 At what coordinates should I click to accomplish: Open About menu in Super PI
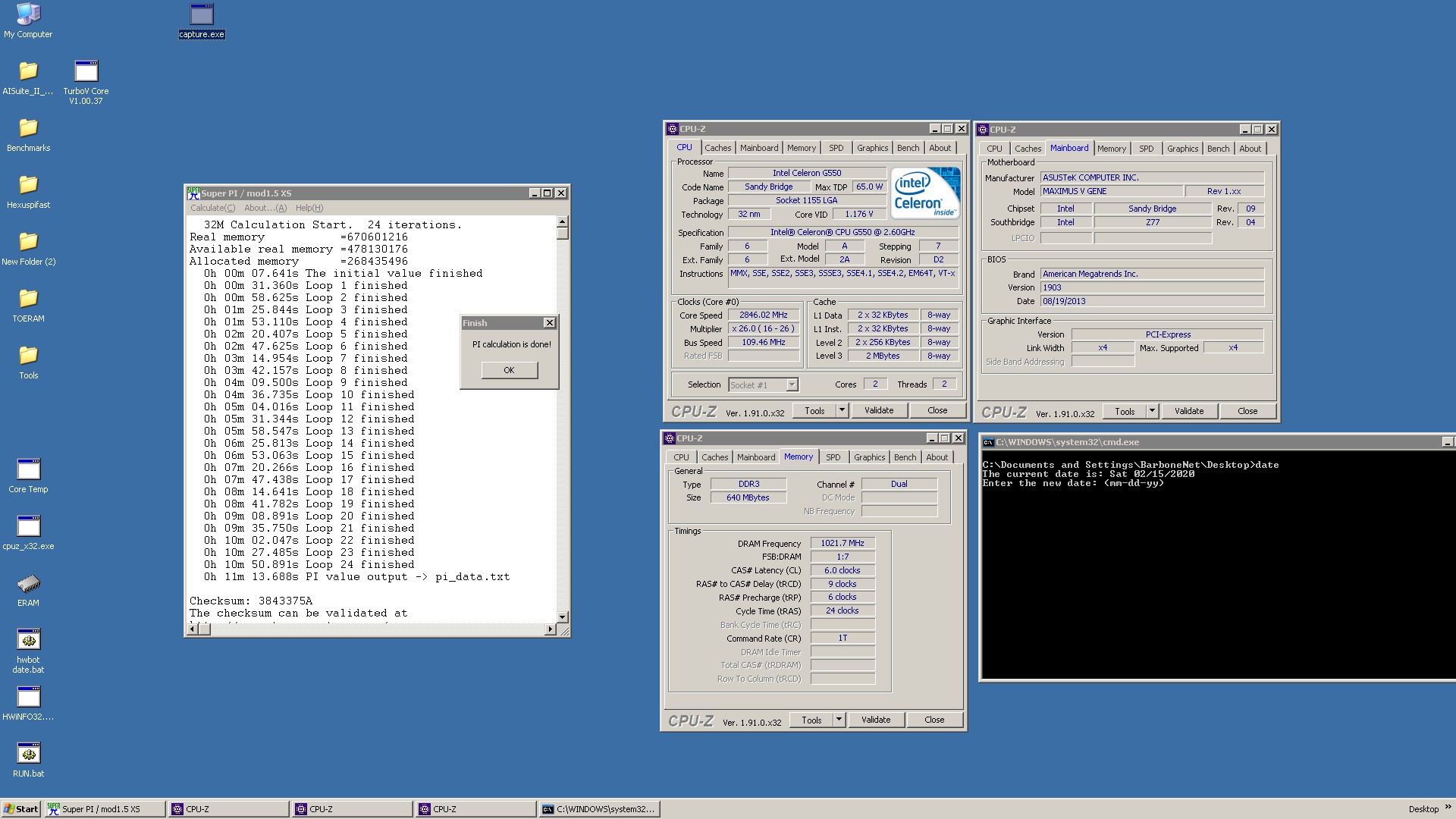pyautogui.click(x=265, y=208)
